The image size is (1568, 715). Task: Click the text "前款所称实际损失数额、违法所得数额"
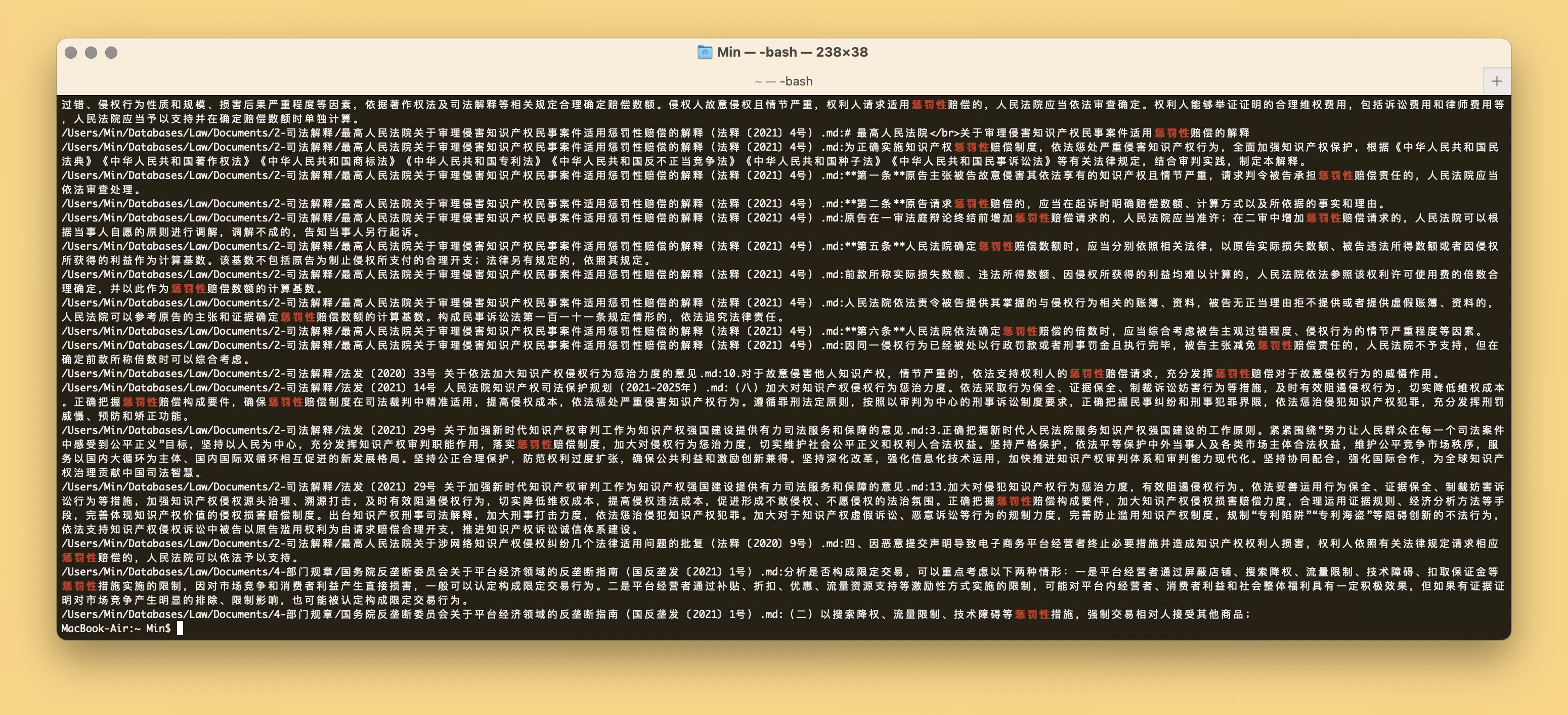click(x=947, y=275)
